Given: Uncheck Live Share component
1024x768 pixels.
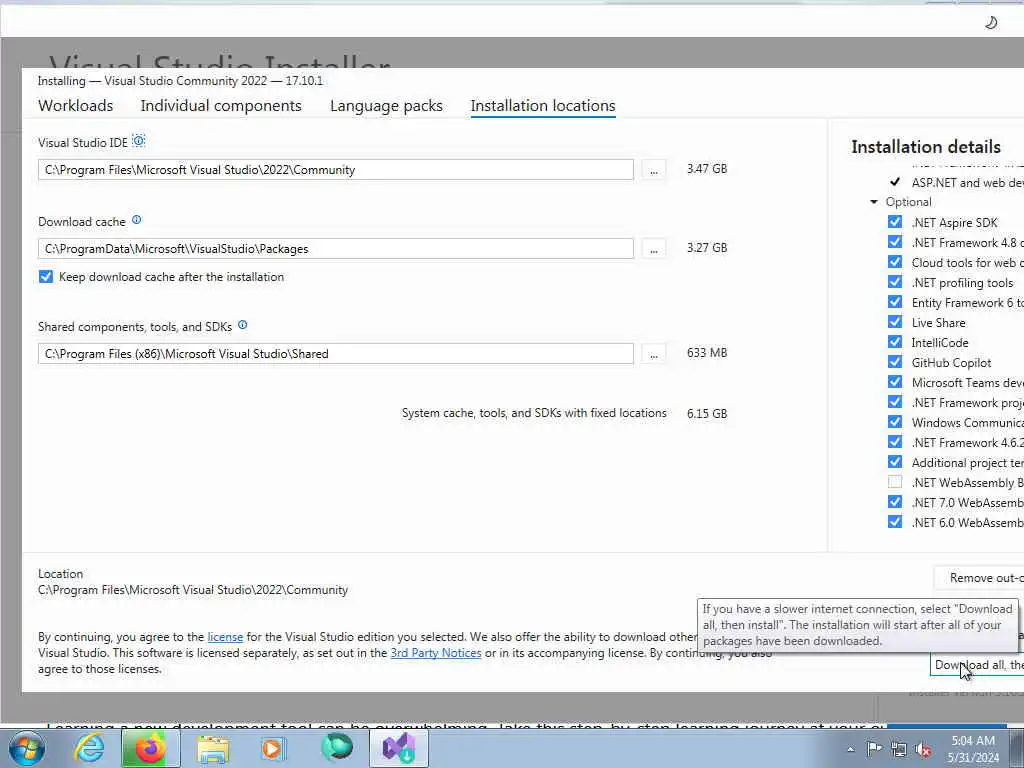Looking at the screenshot, I should point(895,322).
